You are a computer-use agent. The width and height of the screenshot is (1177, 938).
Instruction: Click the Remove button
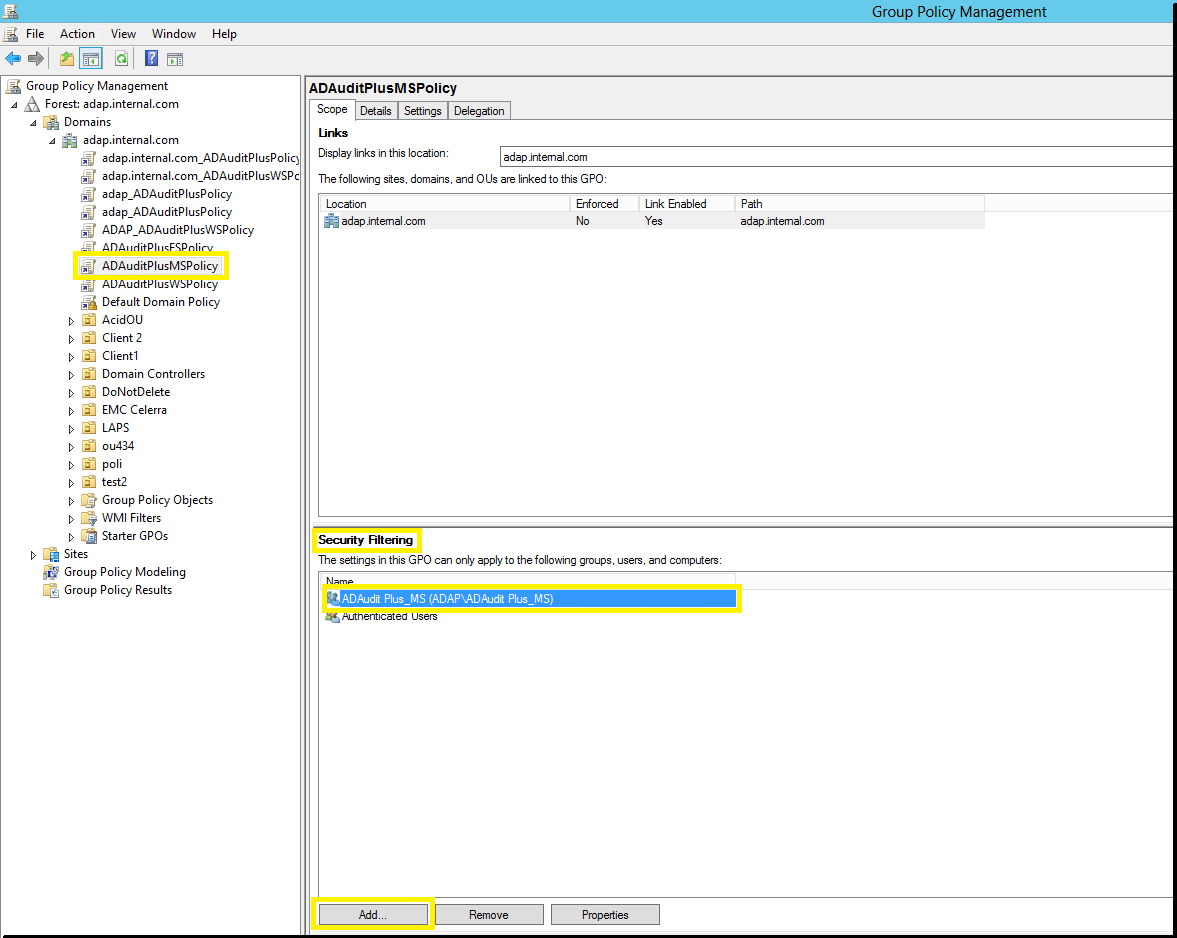[x=489, y=914]
